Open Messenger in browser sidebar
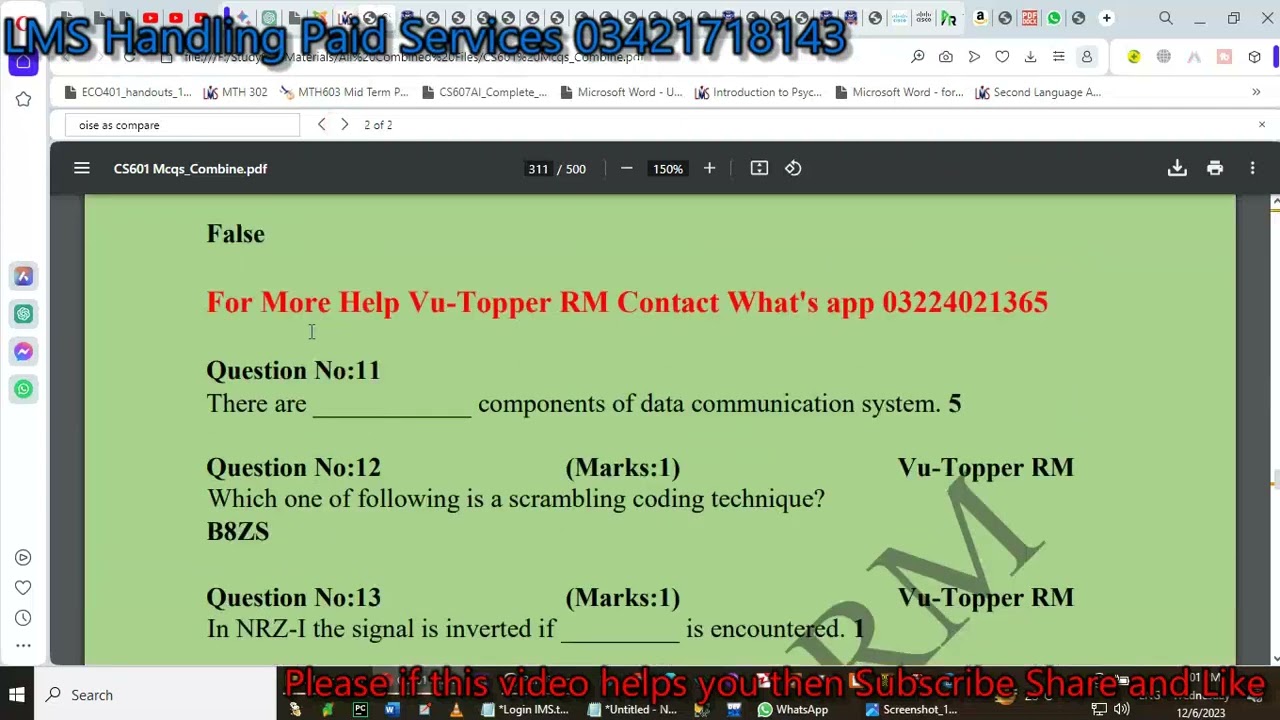The image size is (1280, 720). click(x=23, y=352)
